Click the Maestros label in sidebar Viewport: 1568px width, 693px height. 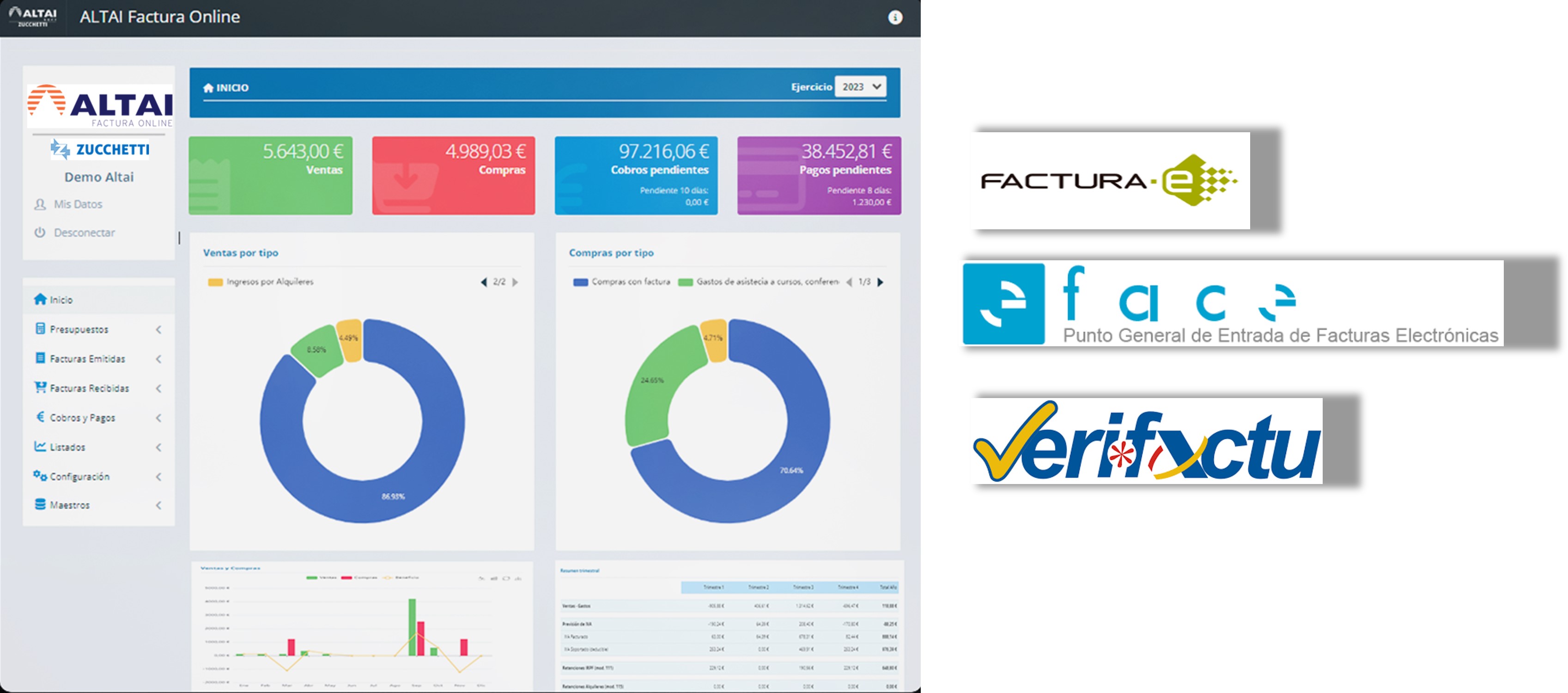69,505
